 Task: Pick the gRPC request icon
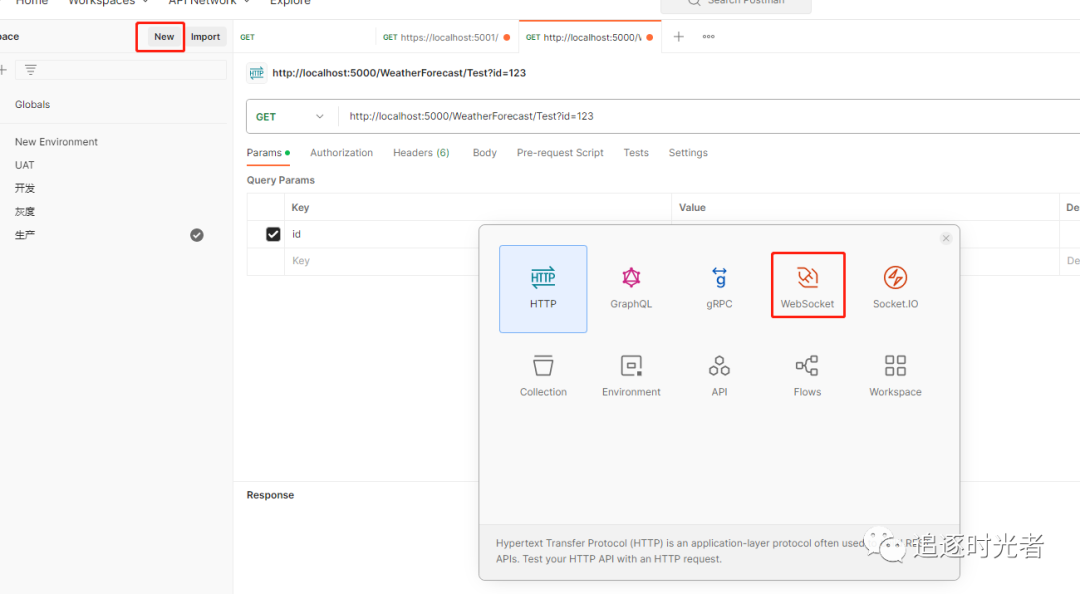pyautogui.click(x=719, y=278)
